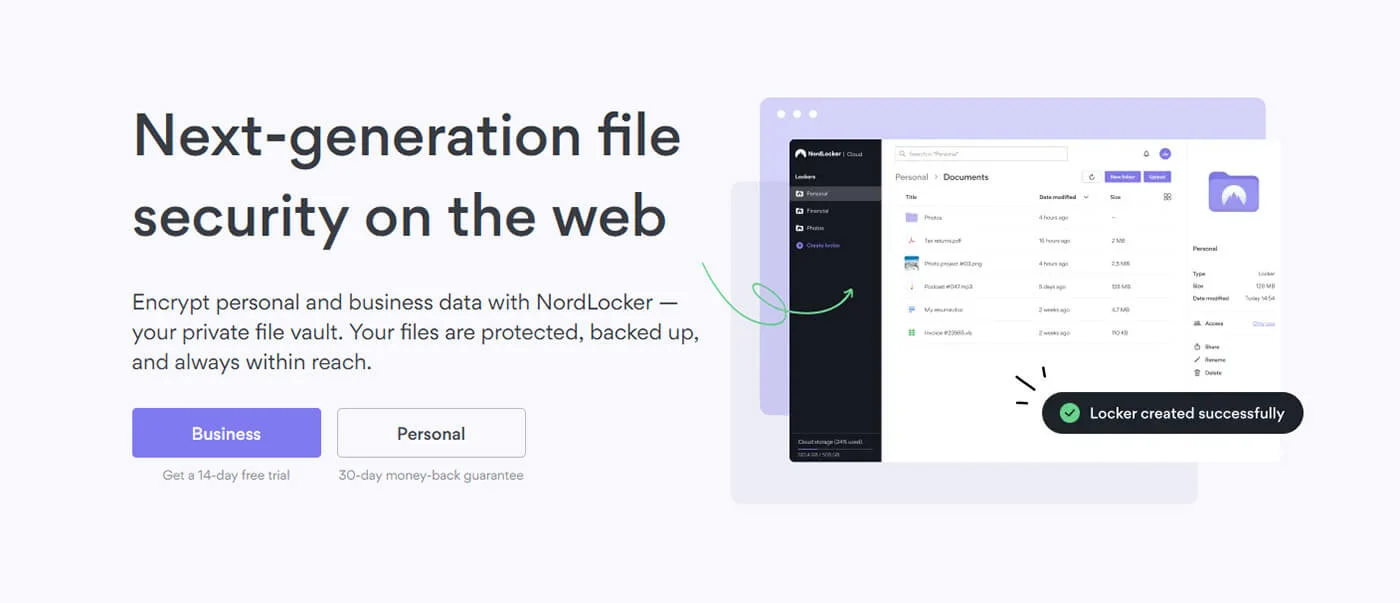The image size is (1400, 603).
Task: Switch to grid view layout
Action: pos(1167,197)
